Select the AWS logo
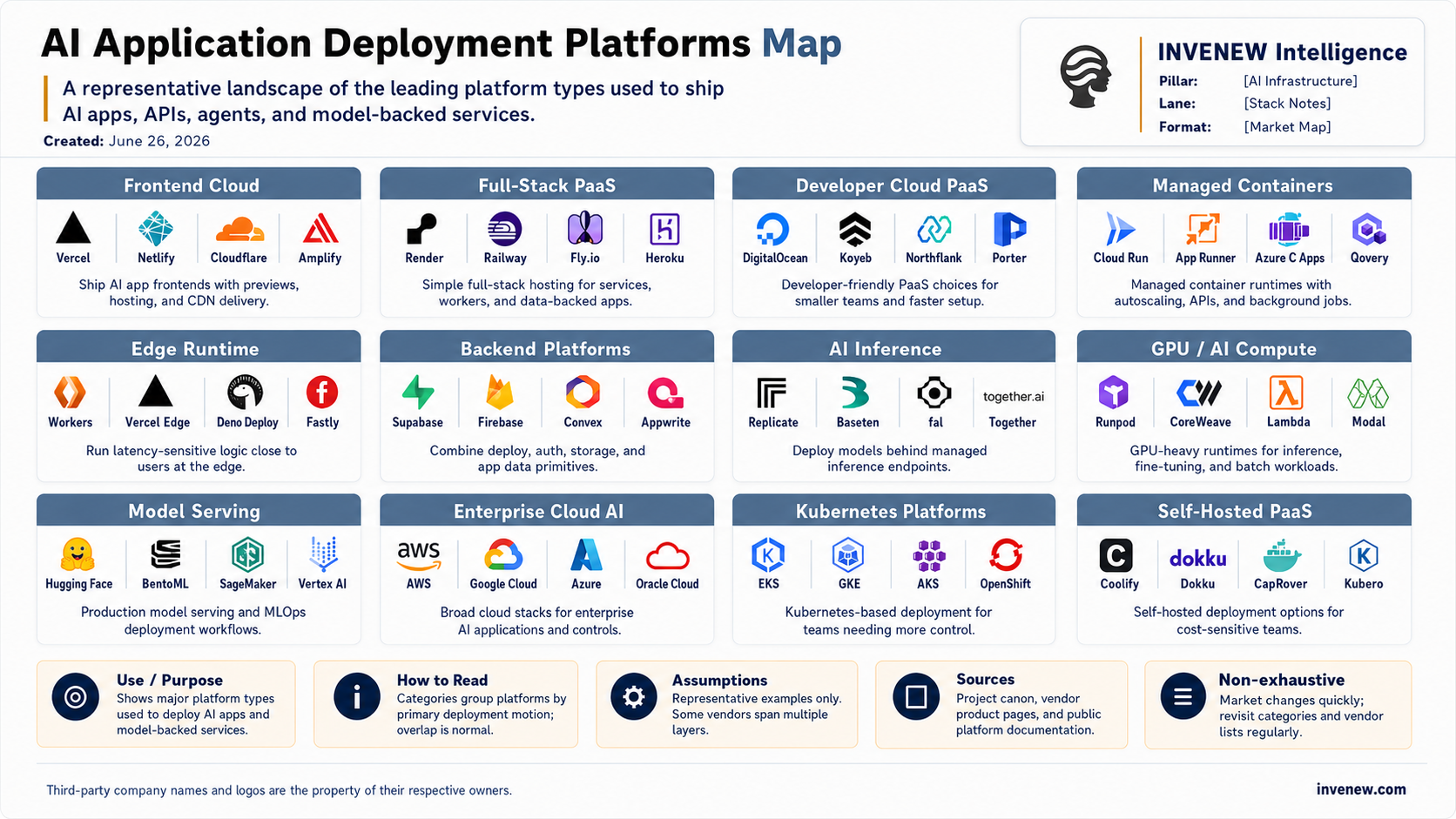1456x819 pixels. [x=419, y=554]
